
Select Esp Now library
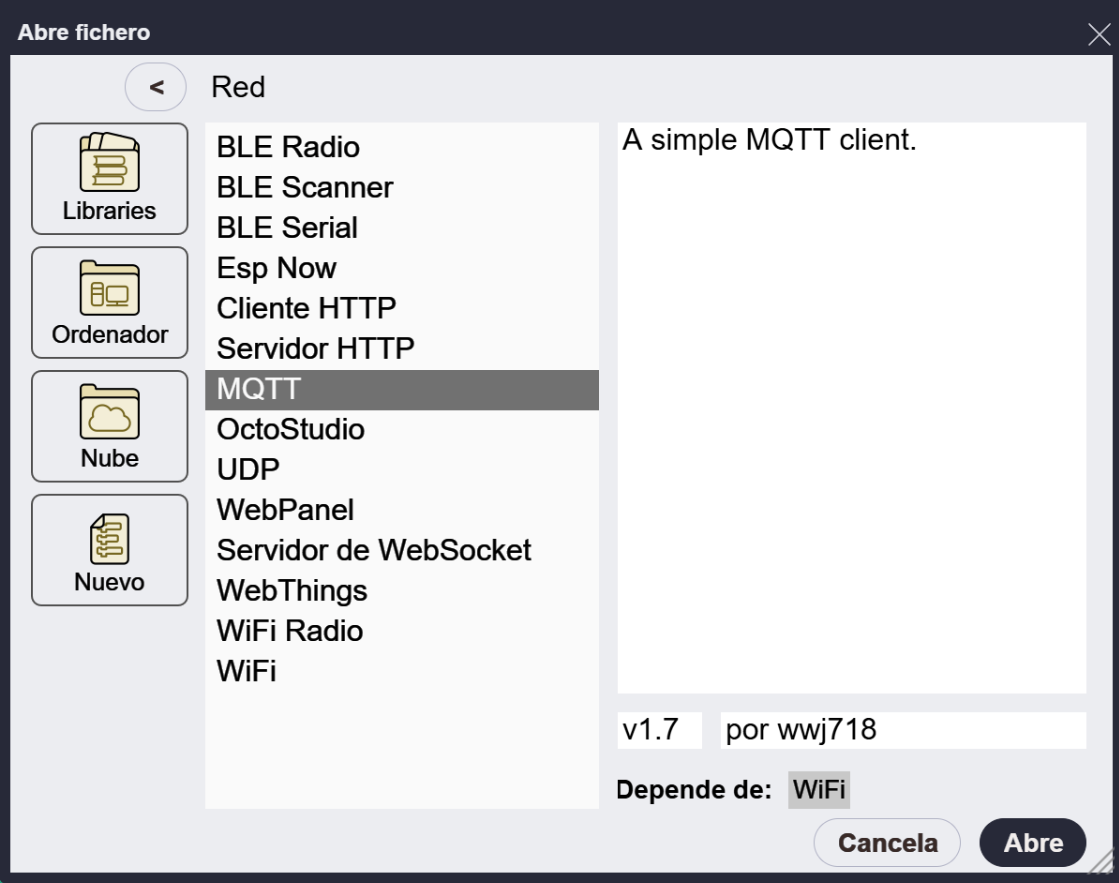pyautogui.click(x=402, y=268)
